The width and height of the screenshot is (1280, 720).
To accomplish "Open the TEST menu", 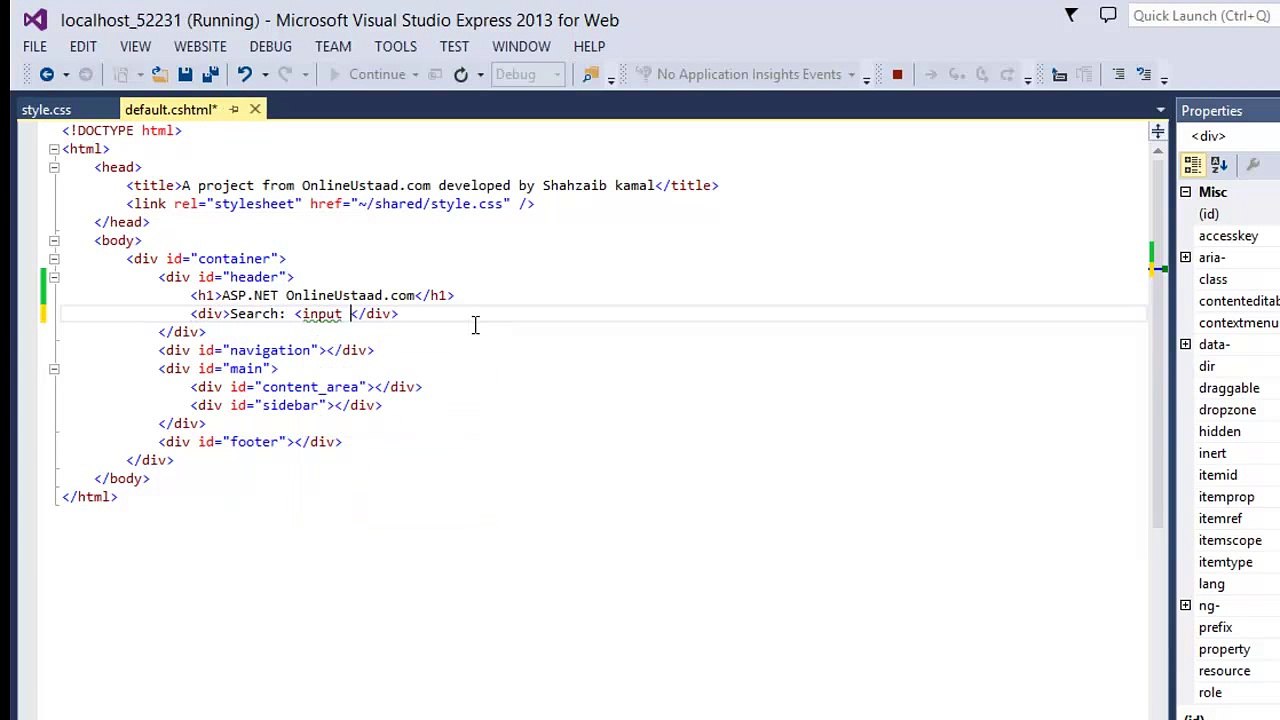I will click(x=454, y=46).
